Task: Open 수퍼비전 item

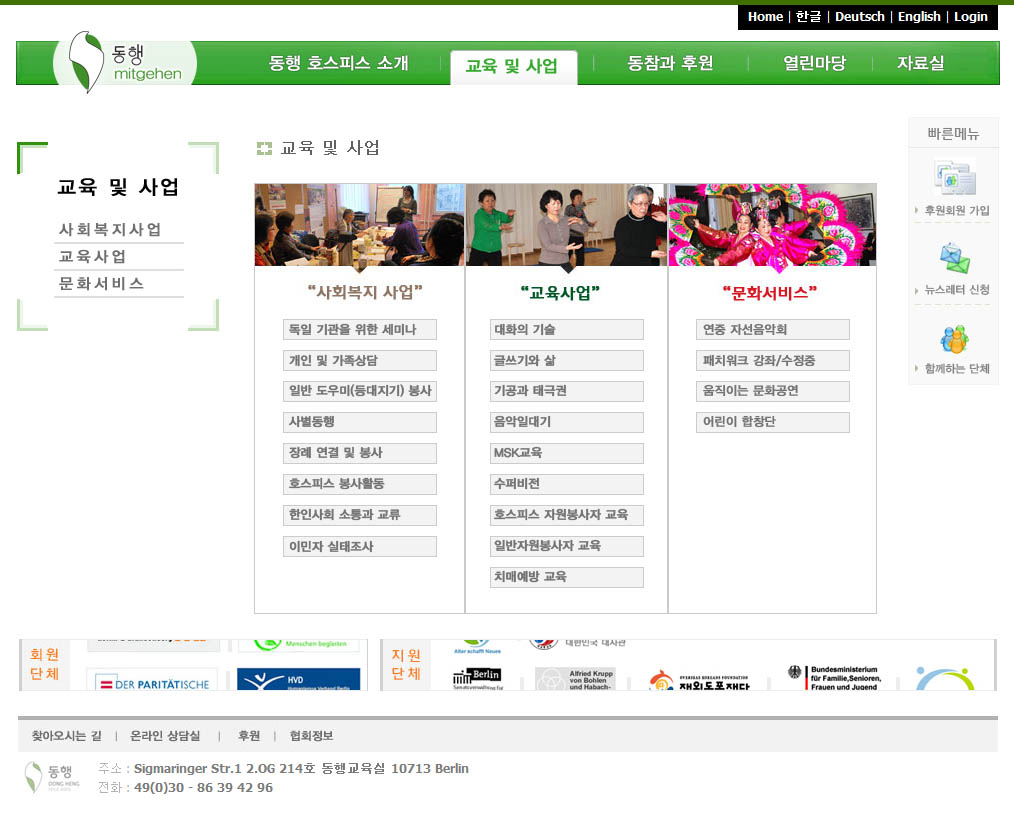Action: [x=566, y=484]
